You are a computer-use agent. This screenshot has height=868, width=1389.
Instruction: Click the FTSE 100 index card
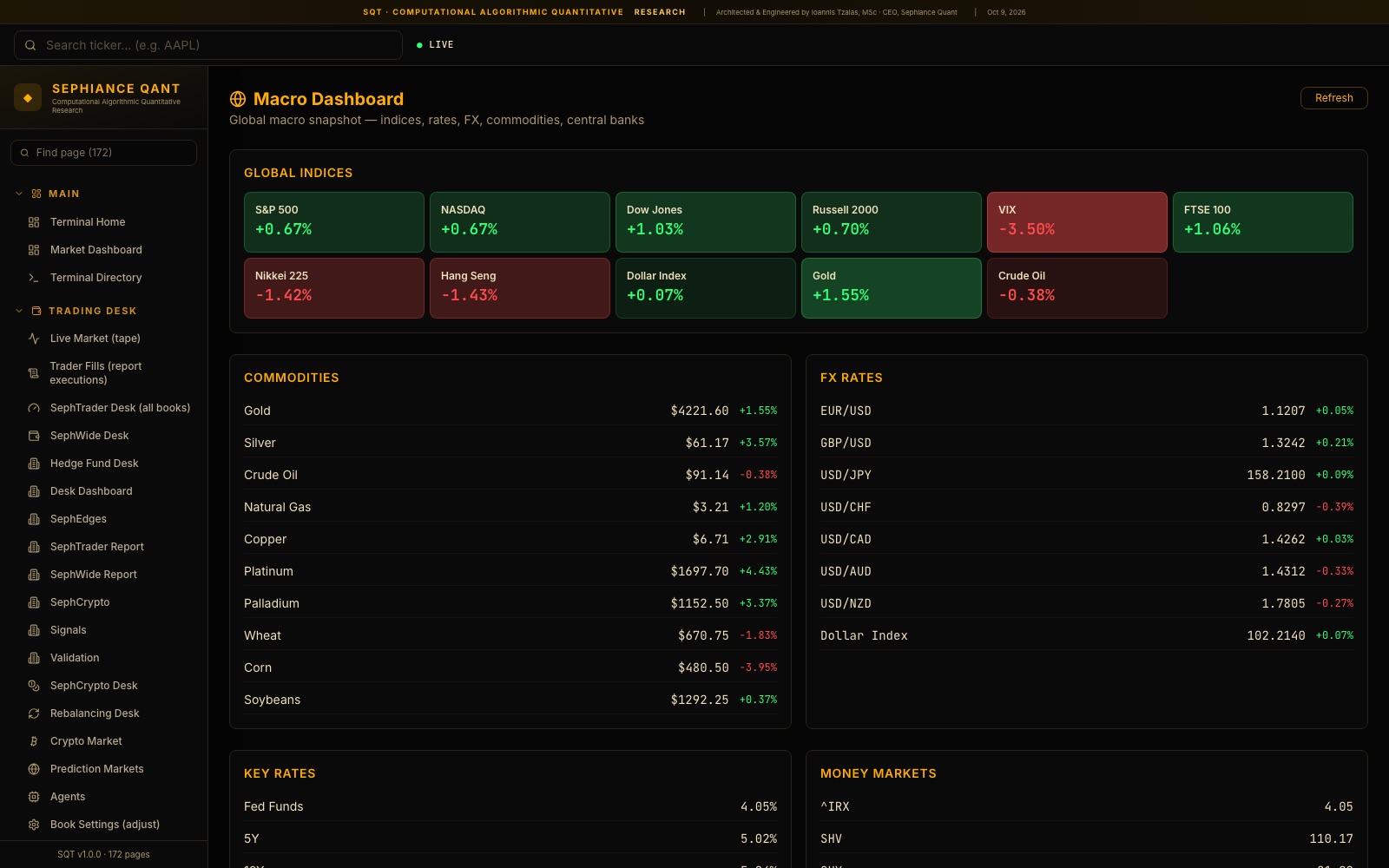pos(1263,222)
